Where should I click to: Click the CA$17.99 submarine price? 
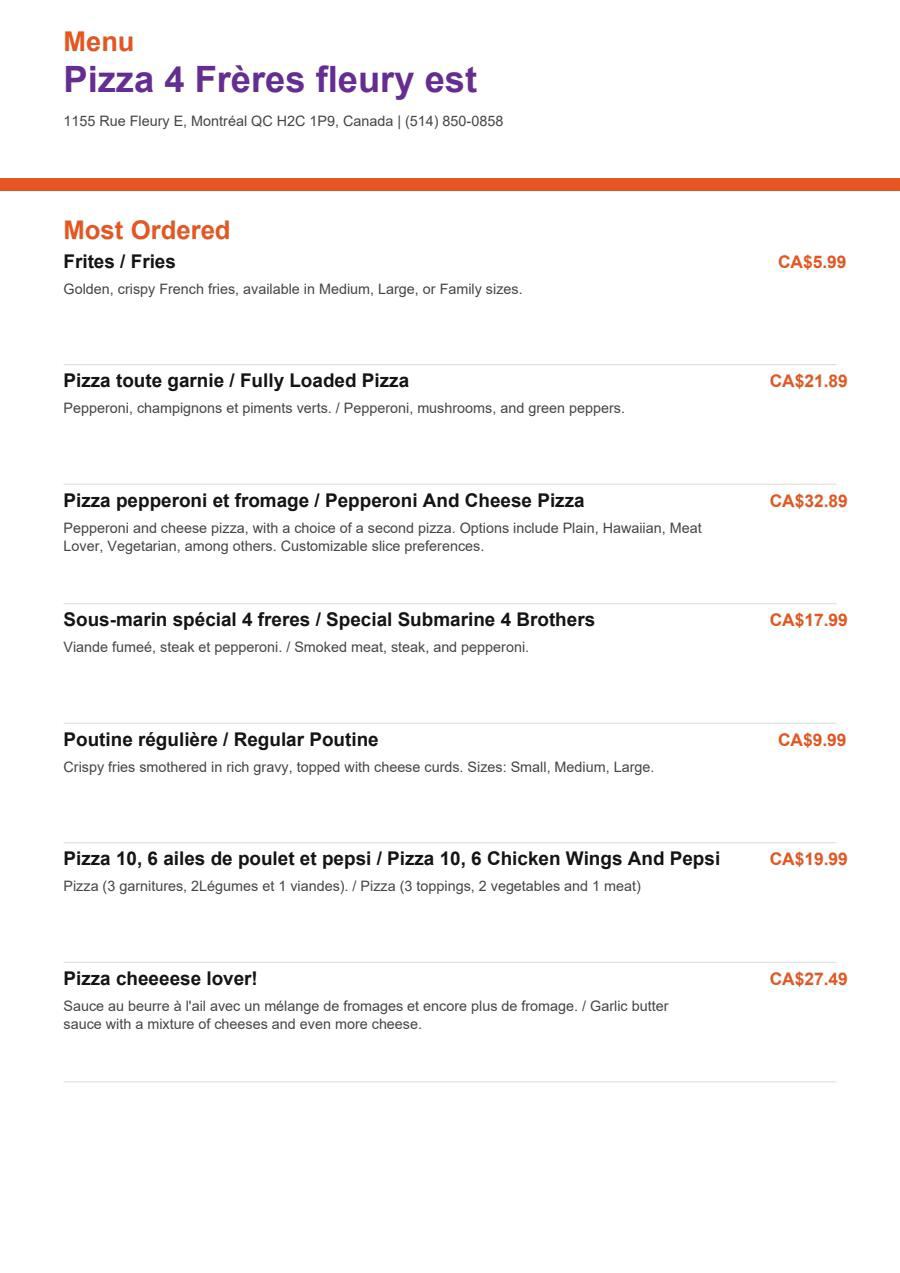coord(808,620)
